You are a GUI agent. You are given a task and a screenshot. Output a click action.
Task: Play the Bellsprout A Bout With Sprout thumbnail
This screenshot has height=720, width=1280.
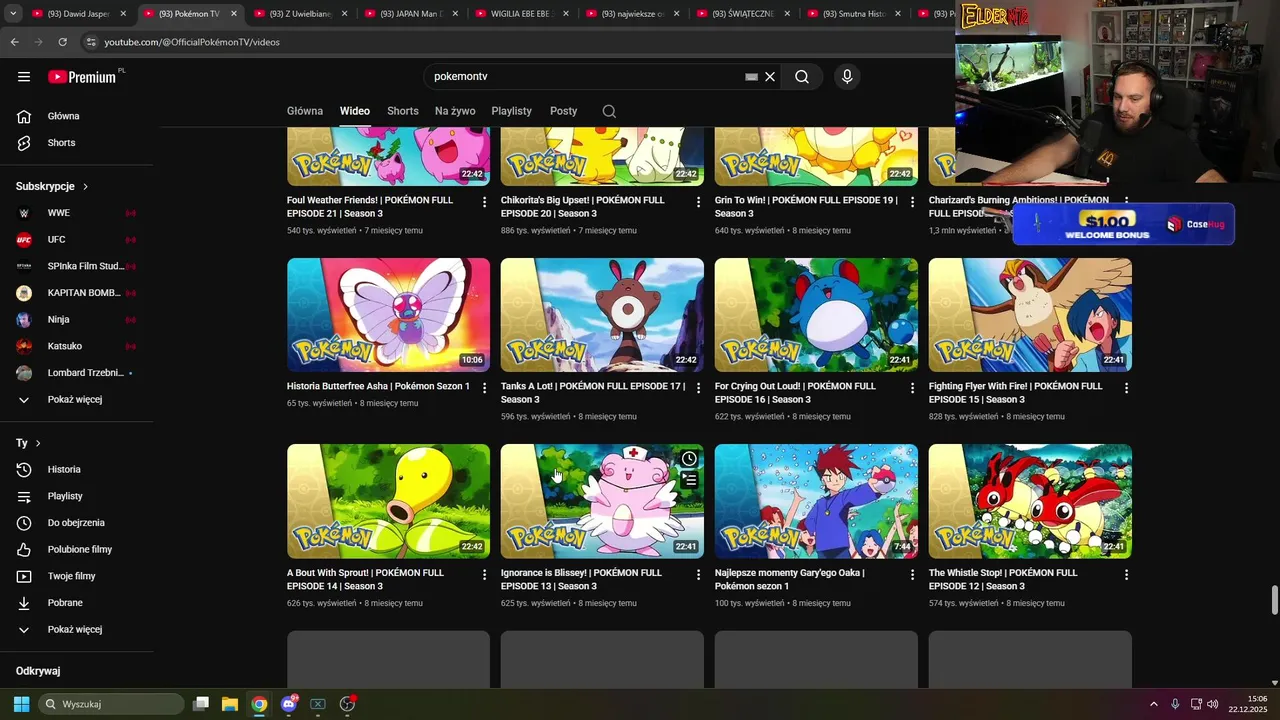pos(388,501)
